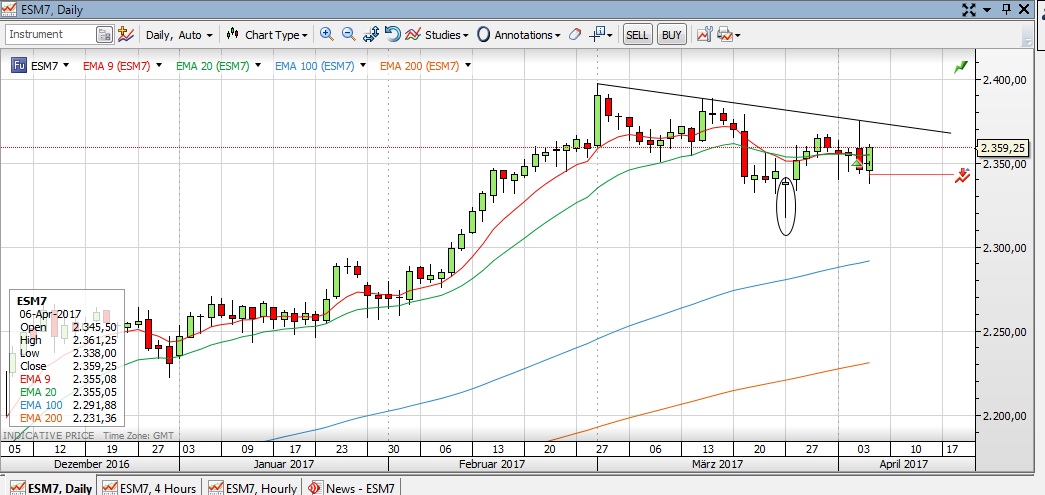Open the EMA 200 (ESM7) dropdown
Viewport: 1045px width, 495px height.
click(x=469, y=65)
